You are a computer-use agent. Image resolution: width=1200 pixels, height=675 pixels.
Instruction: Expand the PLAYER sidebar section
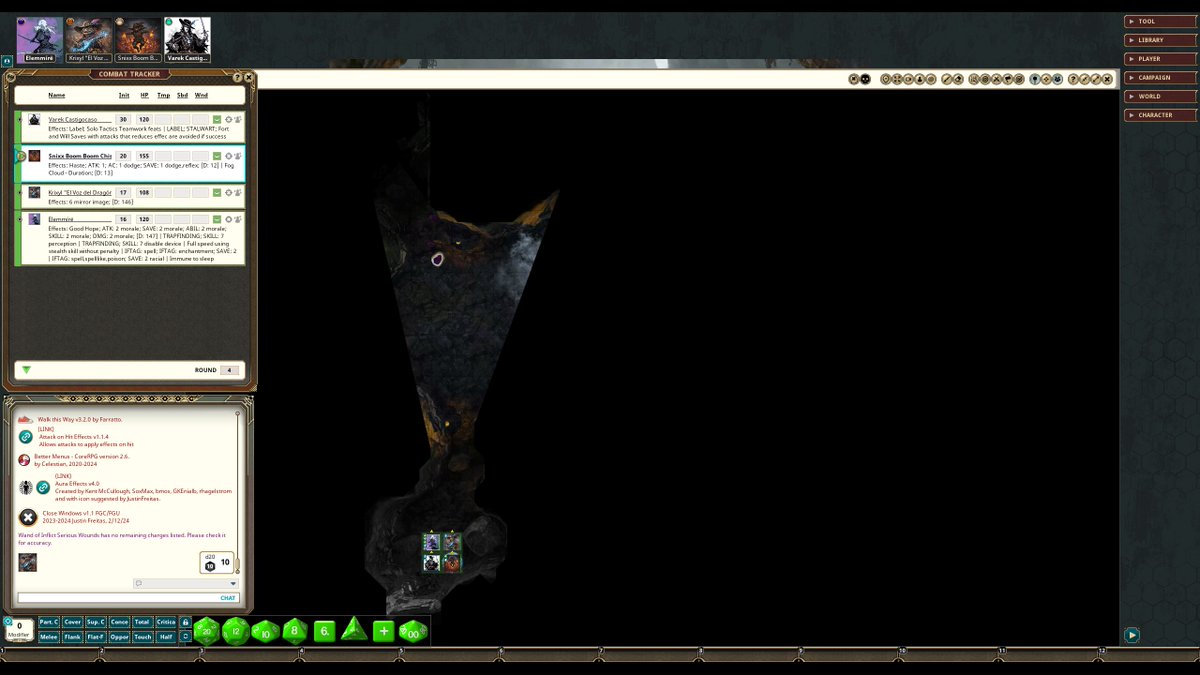(1158, 59)
